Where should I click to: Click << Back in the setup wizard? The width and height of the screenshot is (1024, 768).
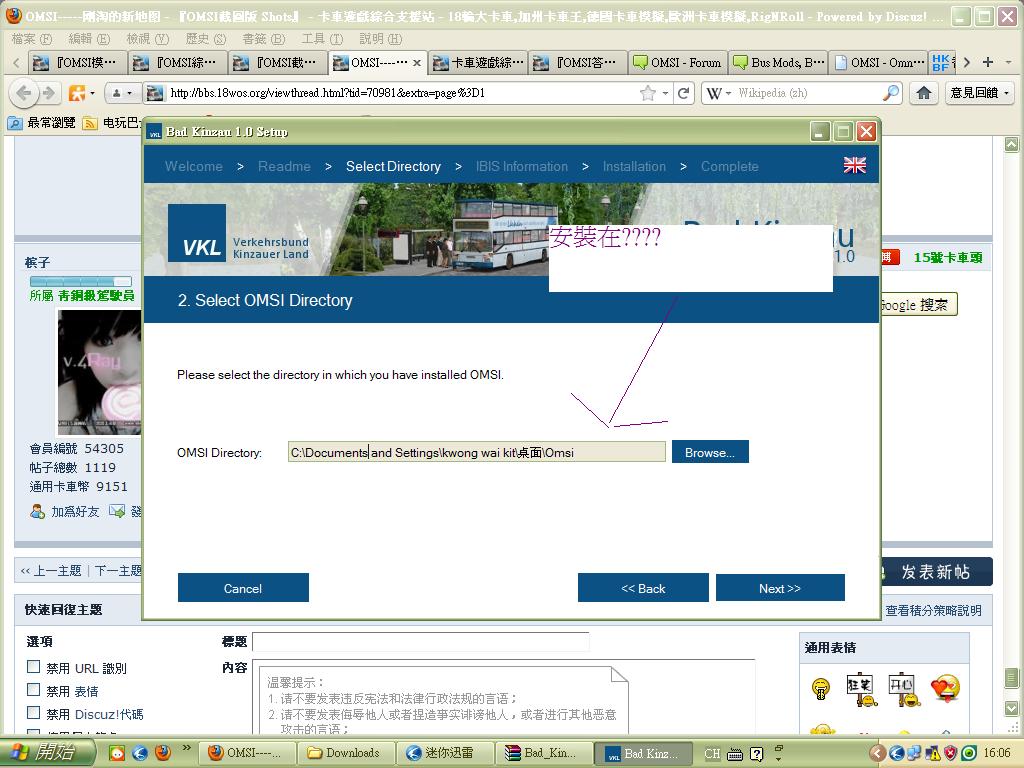[x=643, y=588]
